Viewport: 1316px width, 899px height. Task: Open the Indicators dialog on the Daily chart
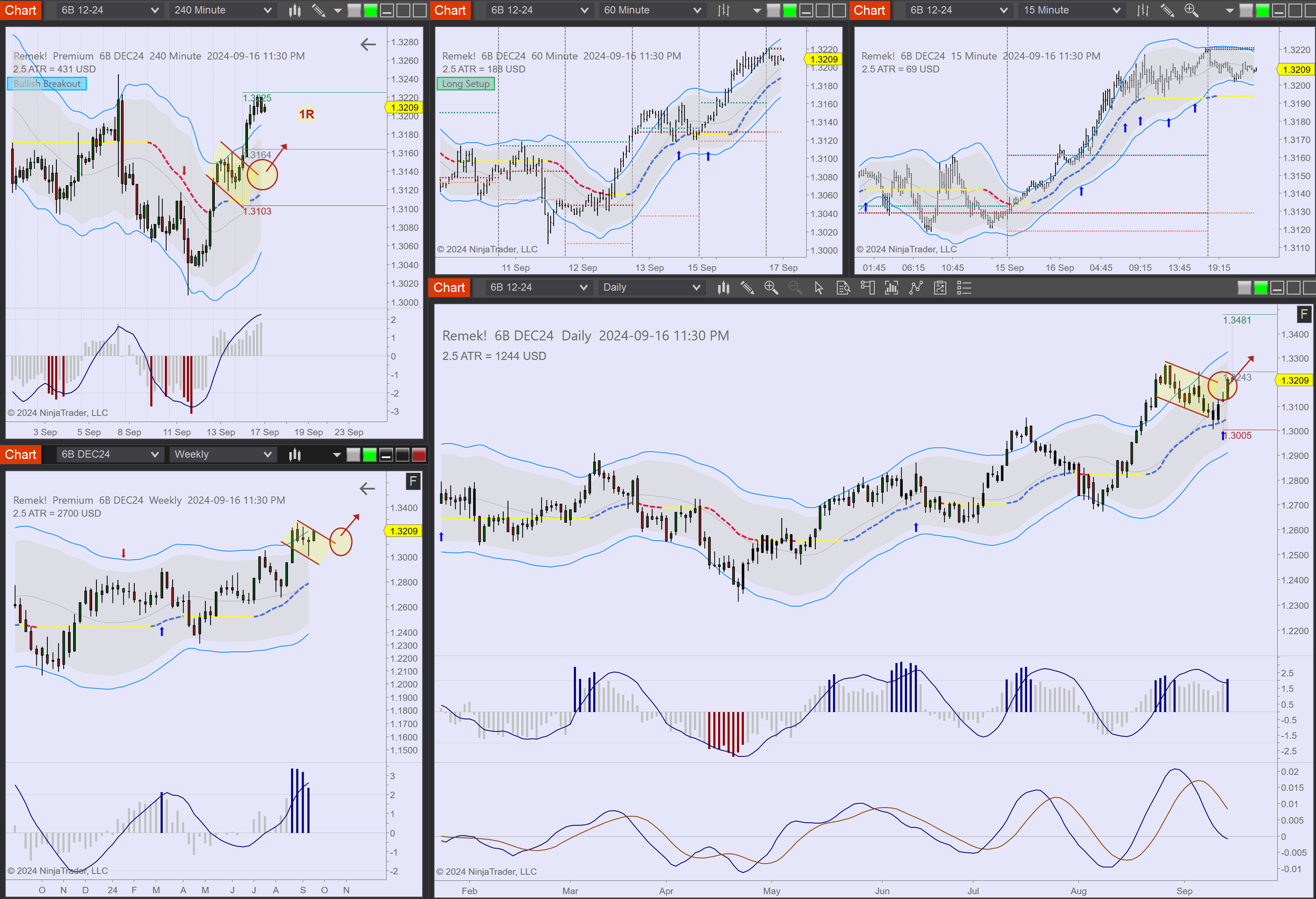(892, 288)
